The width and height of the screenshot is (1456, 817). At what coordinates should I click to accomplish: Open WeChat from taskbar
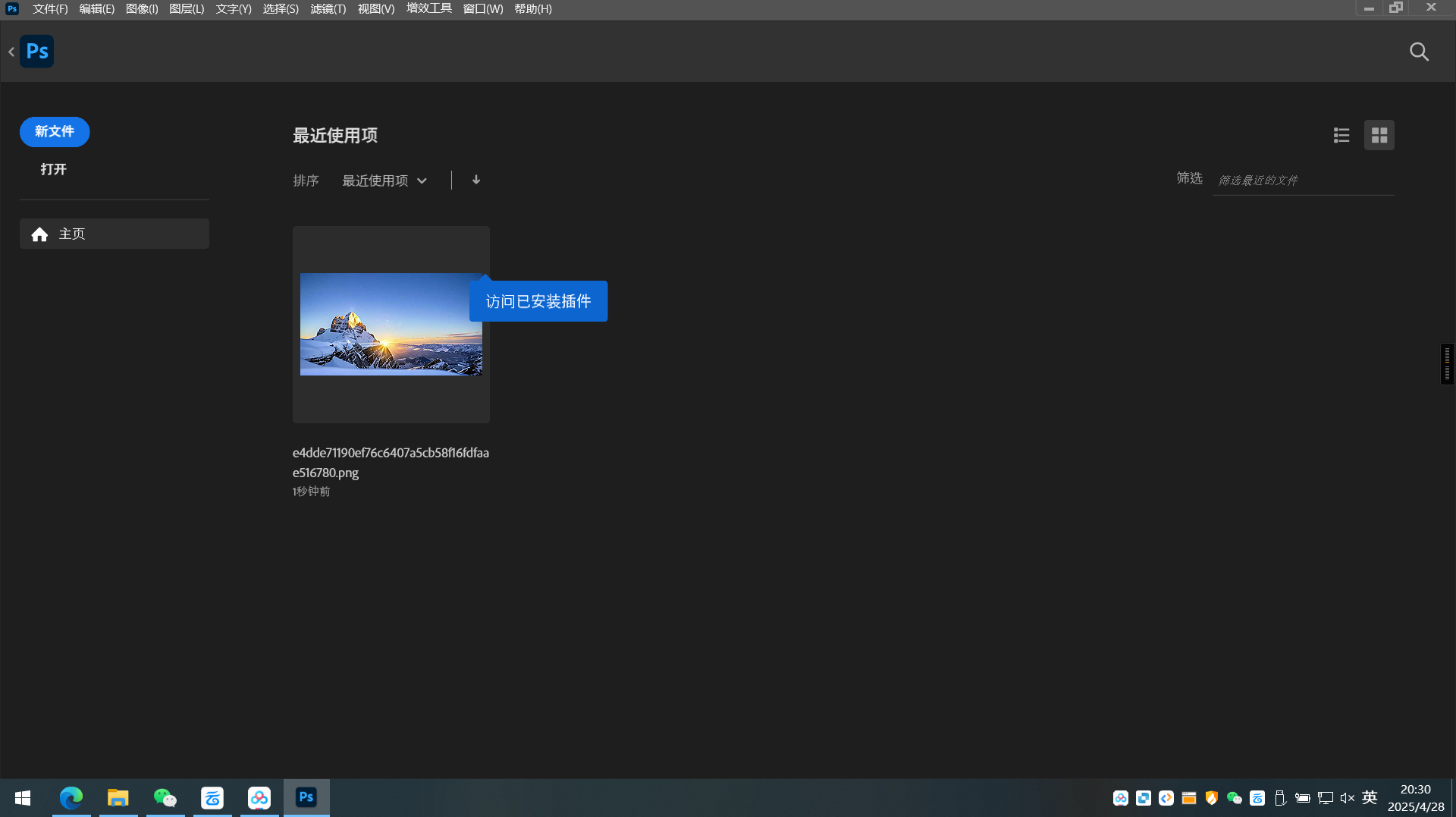(x=165, y=798)
